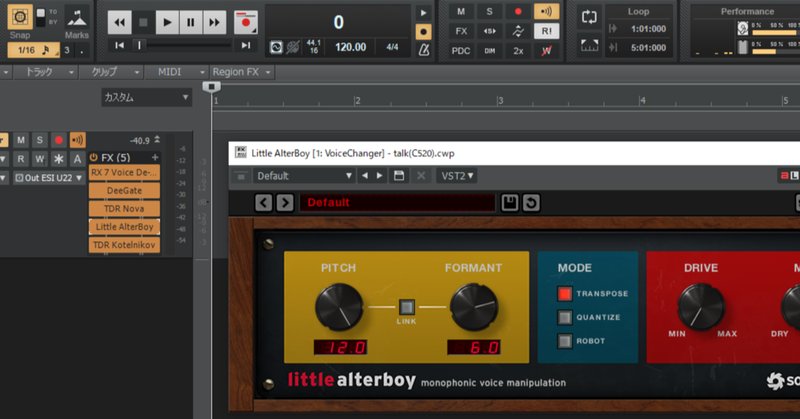The height and width of the screenshot is (419, 800).
Task: Click the automation write W icon in Mix module
Action: [546, 51]
